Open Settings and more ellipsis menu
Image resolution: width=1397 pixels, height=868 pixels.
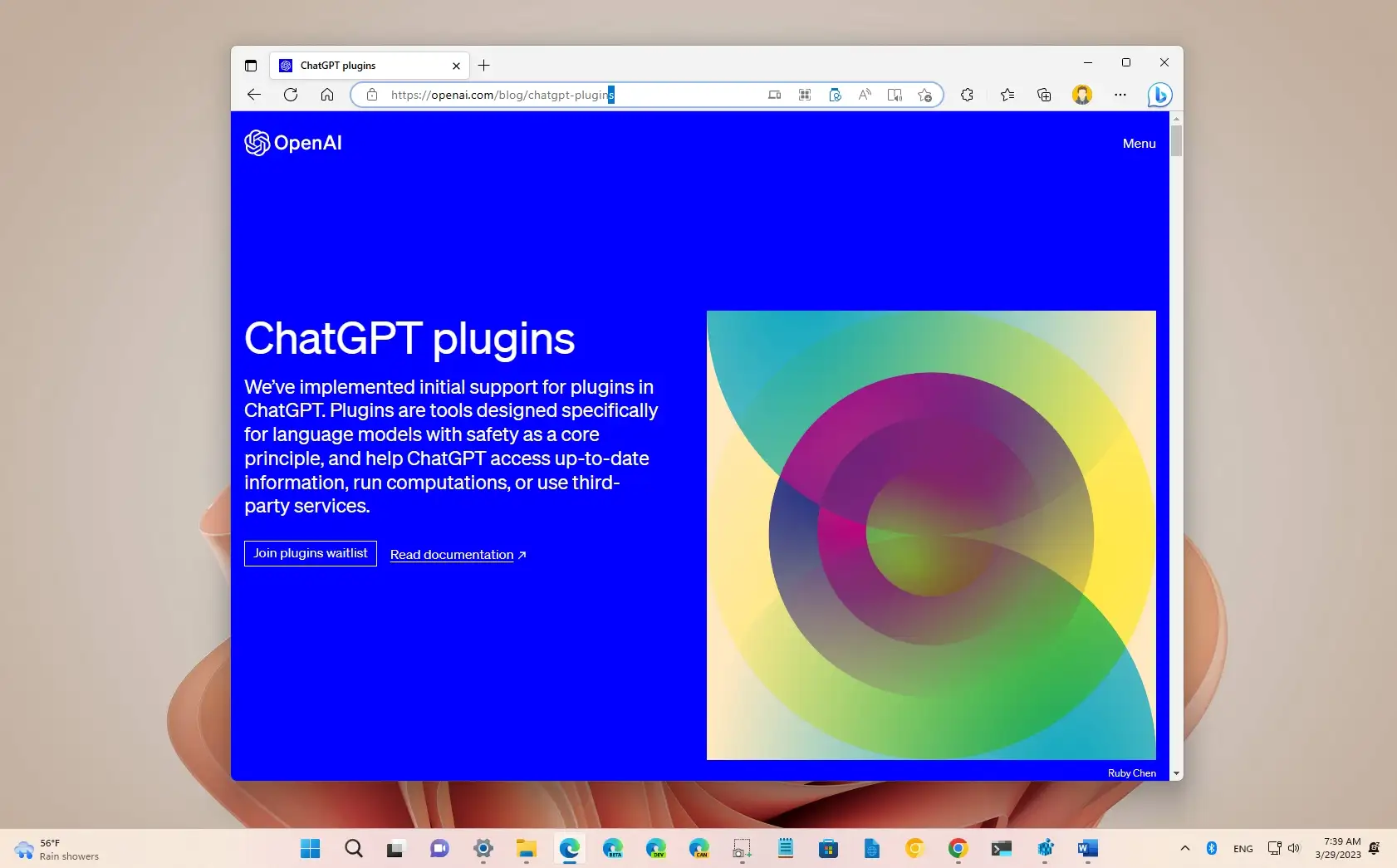(x=1120, y=95)
